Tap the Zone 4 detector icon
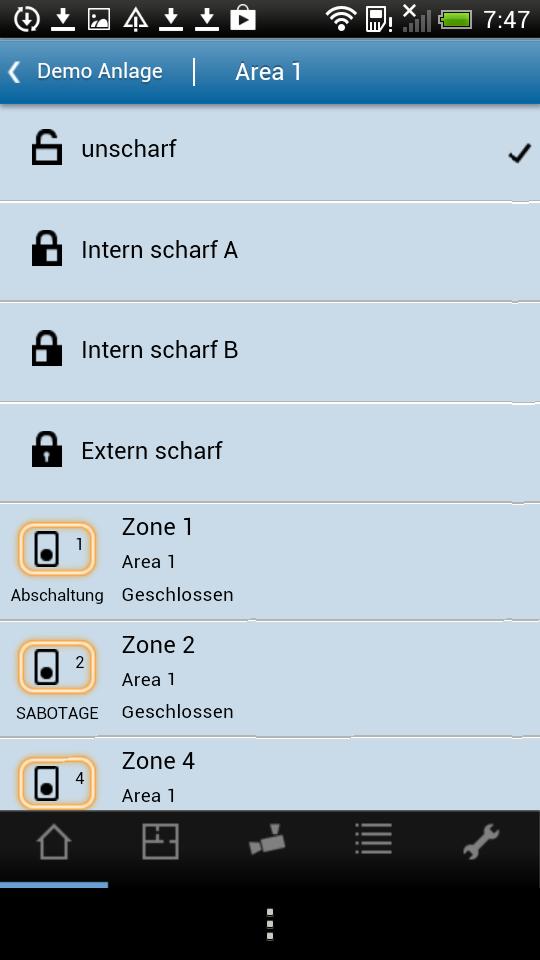This screenshot has height=960, width=540. click(57, 783)
